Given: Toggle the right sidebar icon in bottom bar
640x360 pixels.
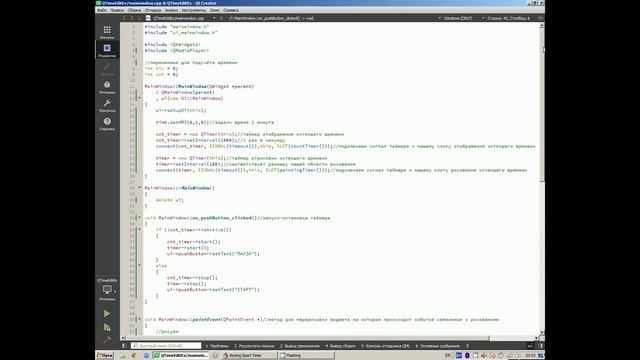Looking at the screenshot, I should (x=541, y=346).
